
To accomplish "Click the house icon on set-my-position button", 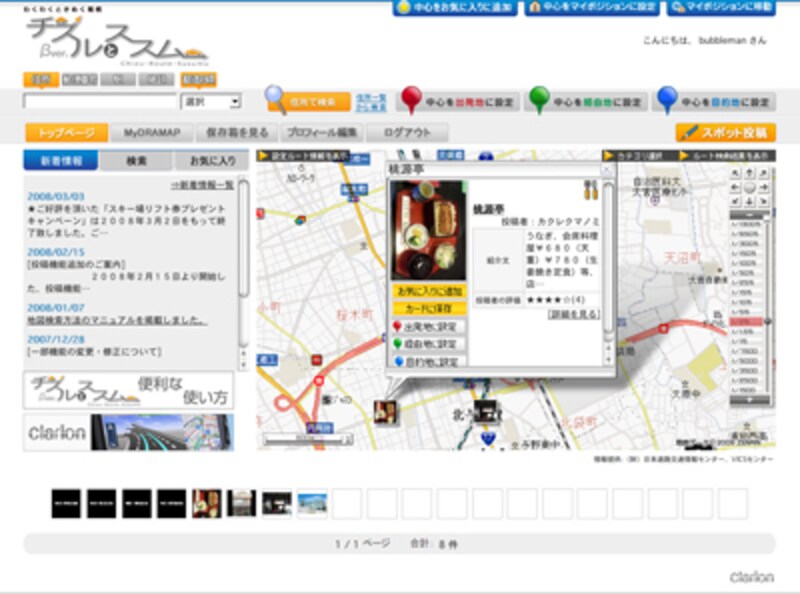I will 535,7.
